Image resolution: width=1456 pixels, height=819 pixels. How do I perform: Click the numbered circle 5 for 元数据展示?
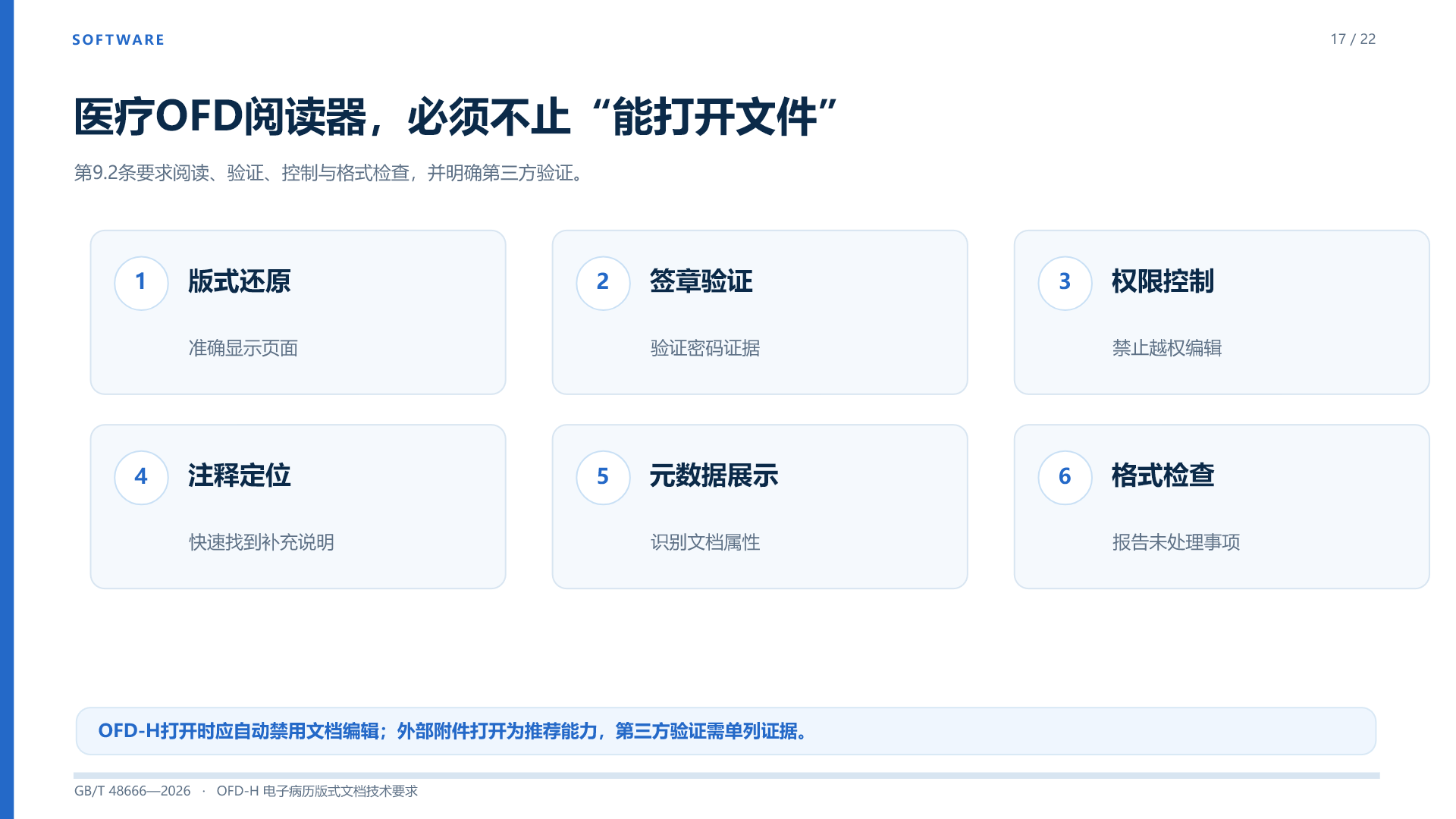point(603,477)
